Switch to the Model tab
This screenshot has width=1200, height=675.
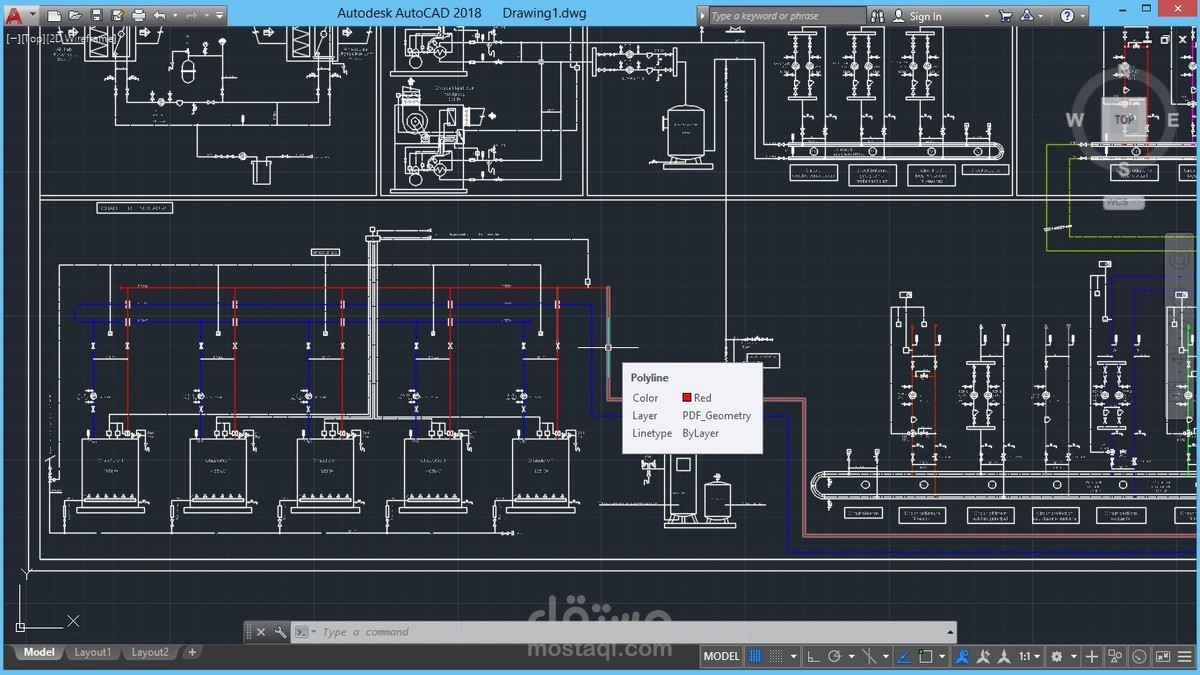click(x=40, y=652)
